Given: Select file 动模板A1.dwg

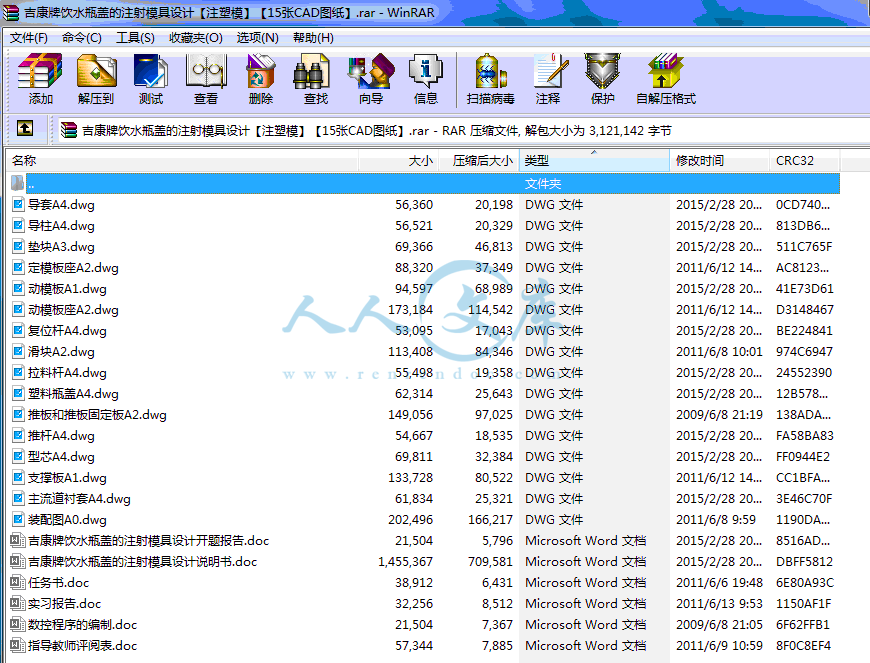Looking at the screenshot, I should 67,289.
